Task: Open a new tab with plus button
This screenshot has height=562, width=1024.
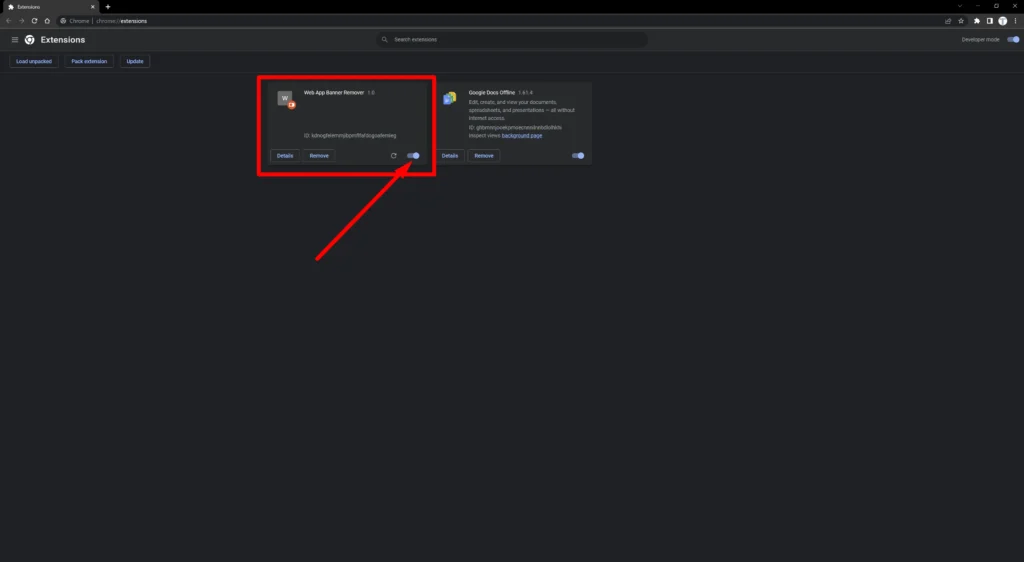Action: [108, 6]
